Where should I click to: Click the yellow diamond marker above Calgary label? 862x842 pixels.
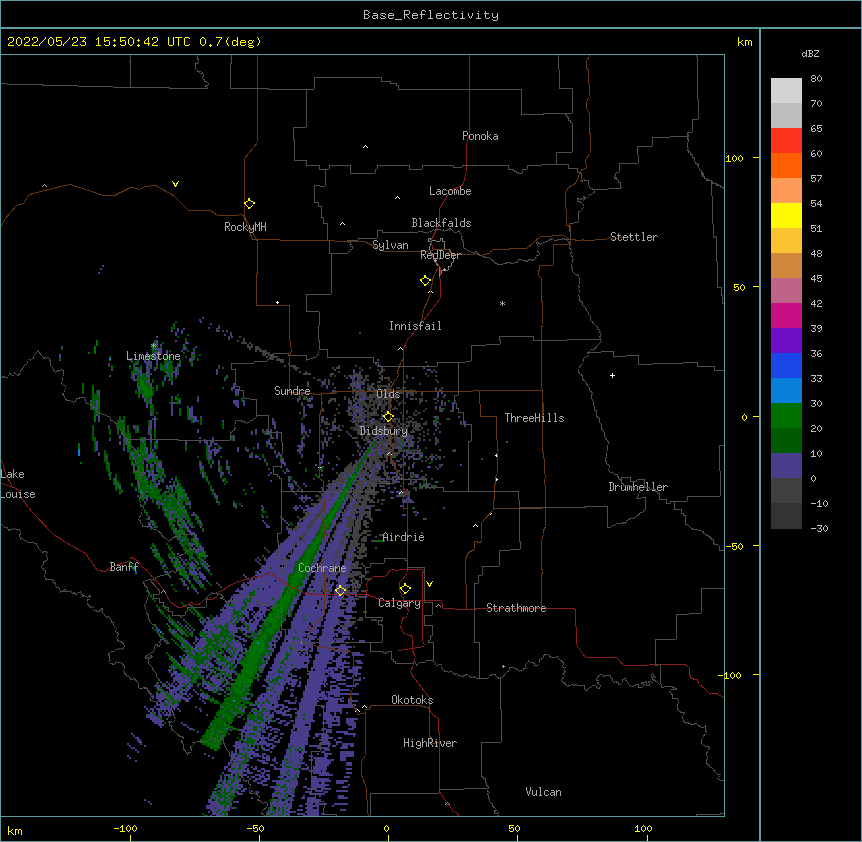point(405,588)
